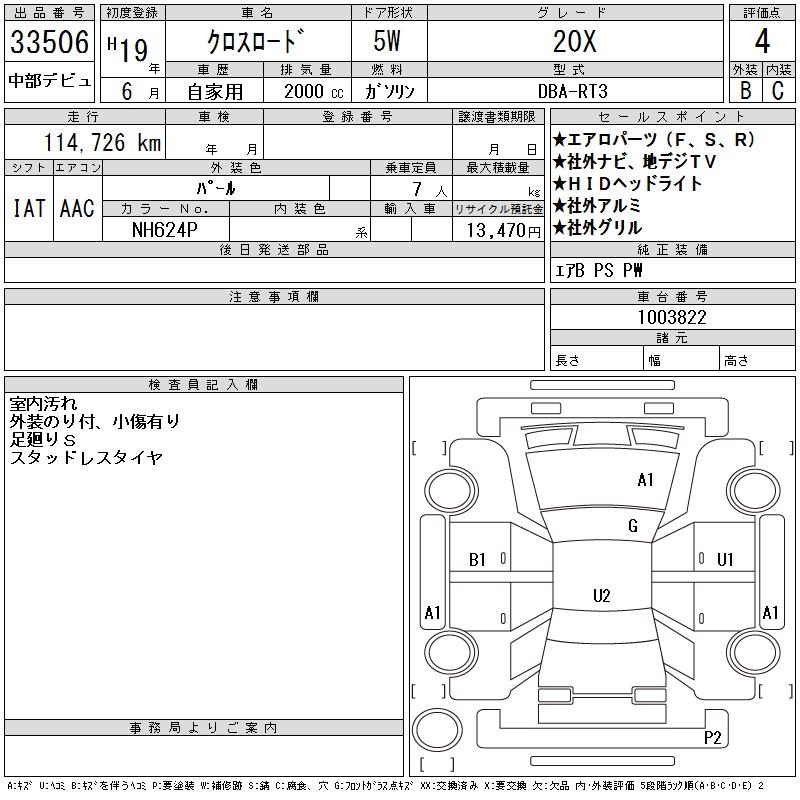The width and height of the screenshot is (800, 800).
Task: Select chassis number 1003822
Action: 672,317
